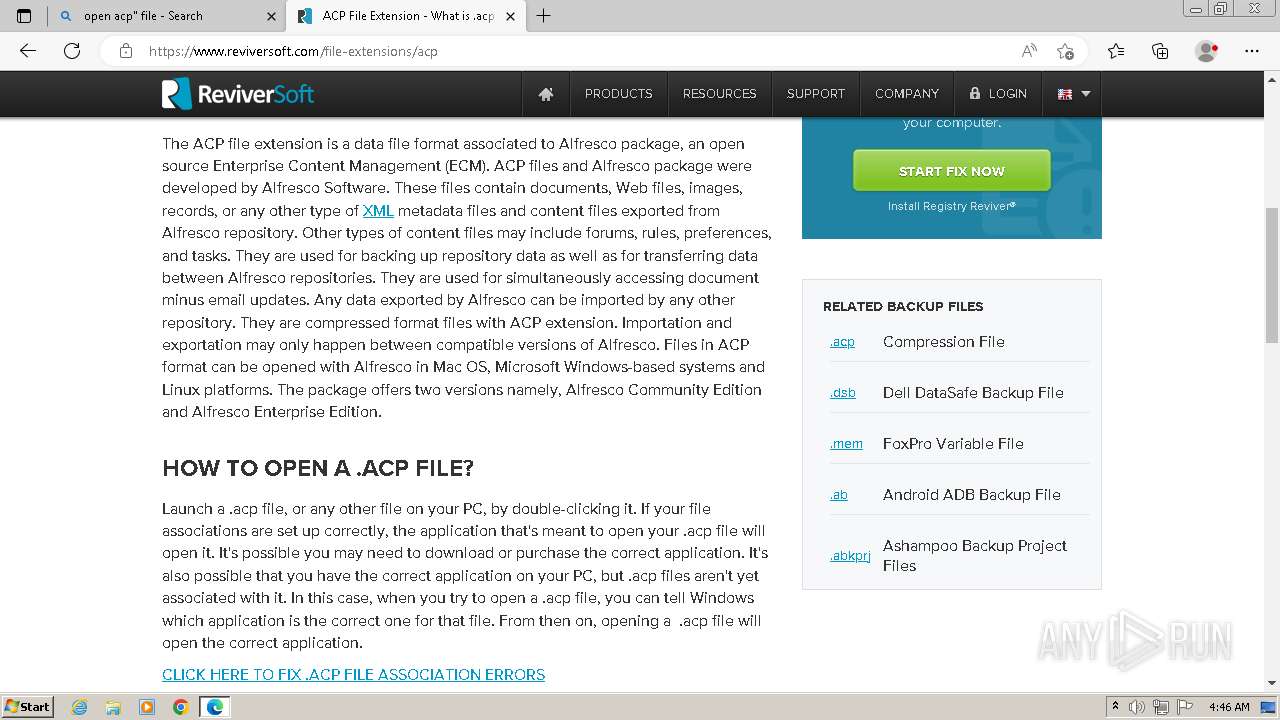1280x720 pixels.
Task: Click the START FIX NOW button
Action: pyautogui.click(x=951, y=171)
